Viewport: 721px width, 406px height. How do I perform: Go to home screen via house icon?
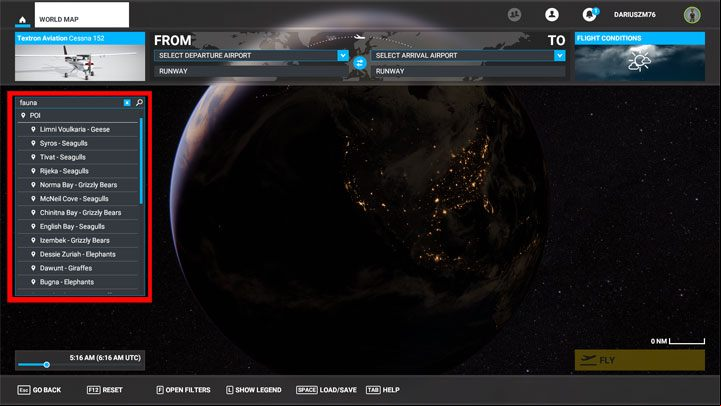[22, 20]
